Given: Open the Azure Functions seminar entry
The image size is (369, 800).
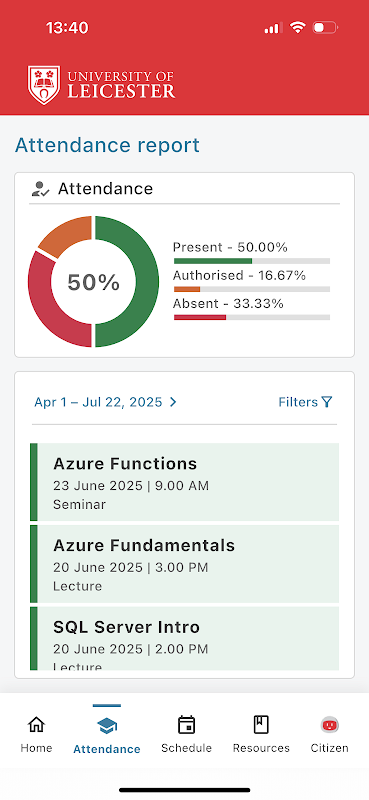Looking at the screenshot, I should pos(184,482).
